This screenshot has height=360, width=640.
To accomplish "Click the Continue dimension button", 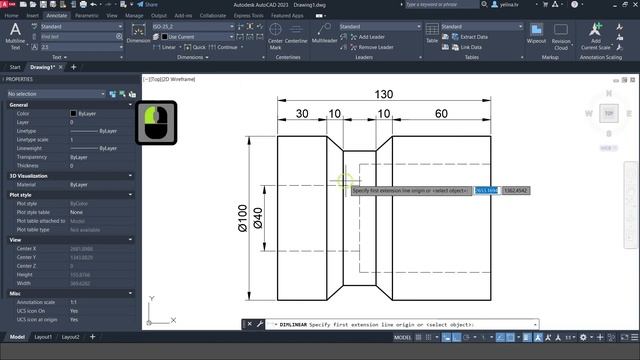I will [223, 47].
